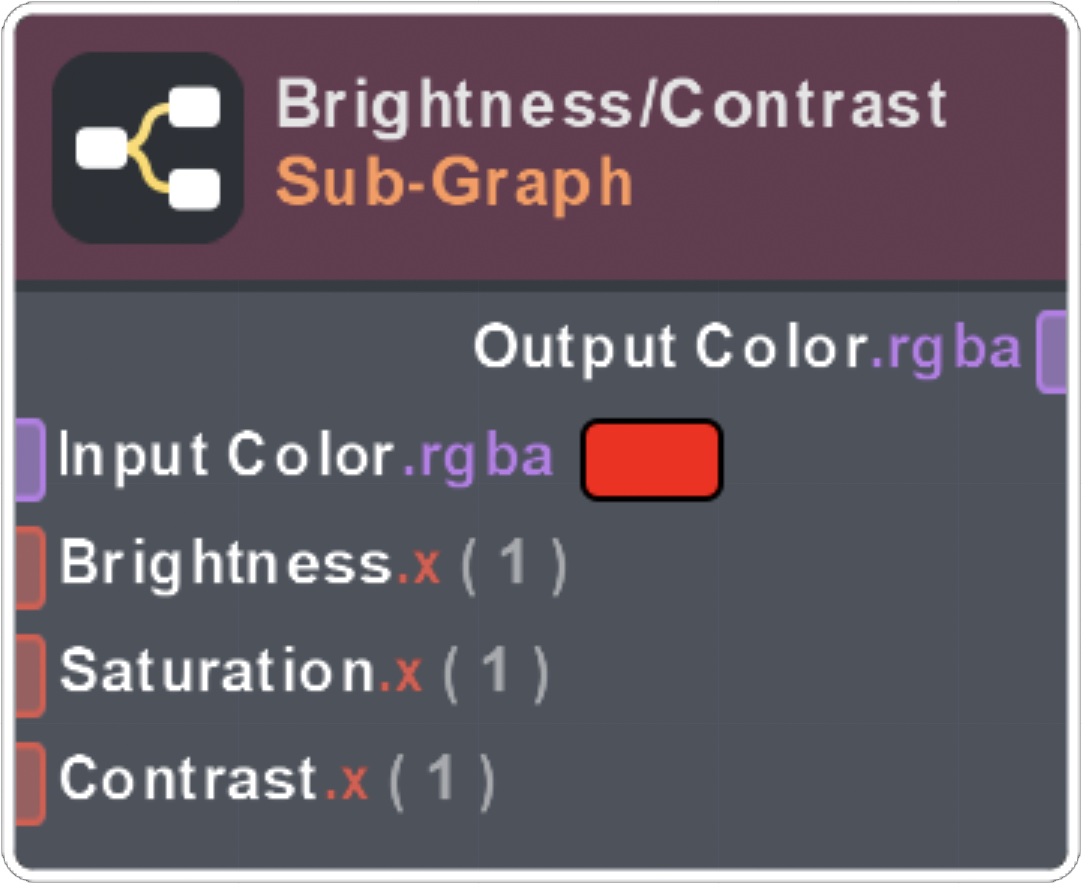Image resolution: width=1082 pixels, height=884 pixels.
Task: Click the Output Color purple output port
Action: [1053, 351]
